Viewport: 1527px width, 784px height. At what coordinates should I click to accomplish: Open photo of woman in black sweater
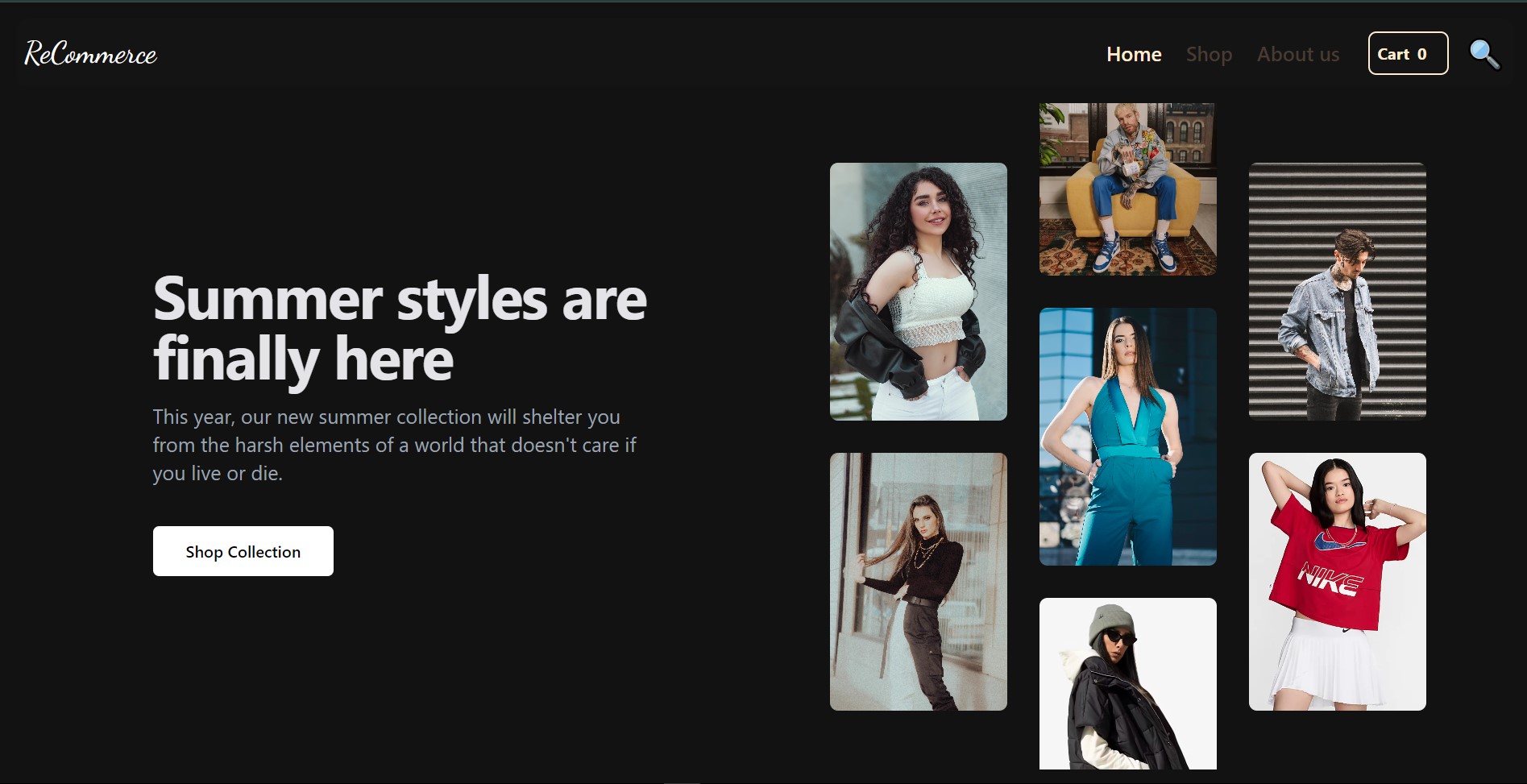(919, 582)
